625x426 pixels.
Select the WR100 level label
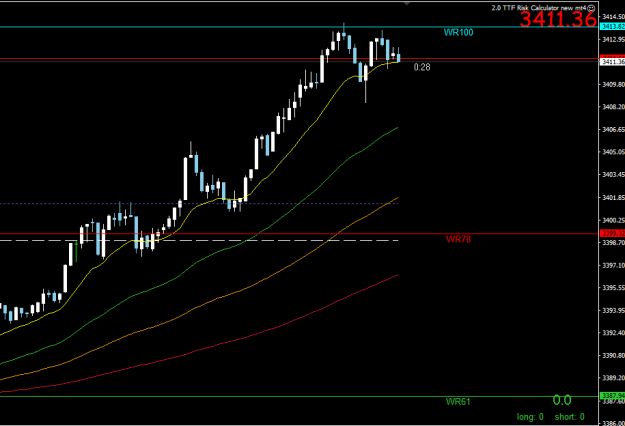pos(458,33)
